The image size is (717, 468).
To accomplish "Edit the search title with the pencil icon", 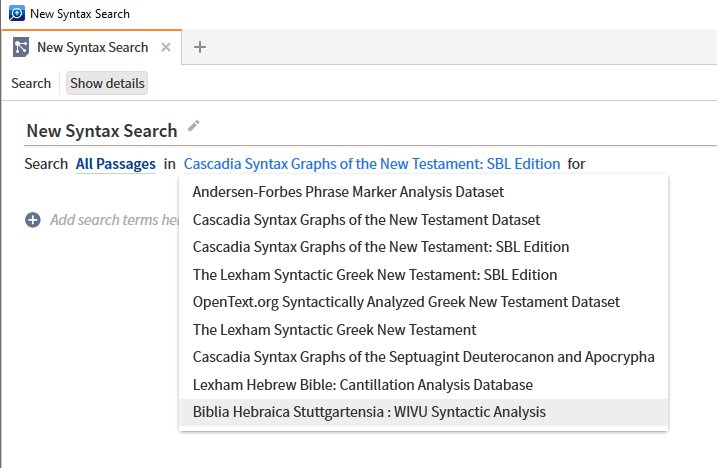I will (194, 126).
